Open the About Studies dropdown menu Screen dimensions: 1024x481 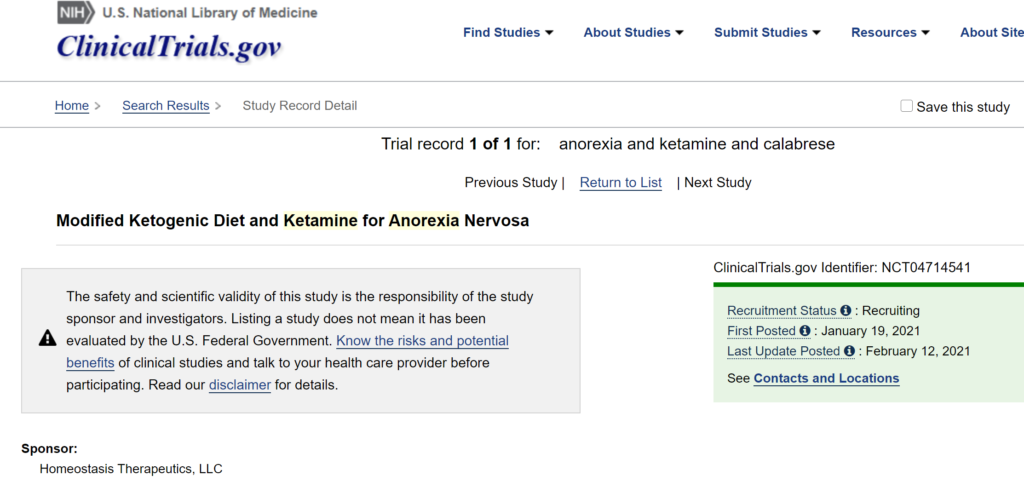click(x=633, y=32)
